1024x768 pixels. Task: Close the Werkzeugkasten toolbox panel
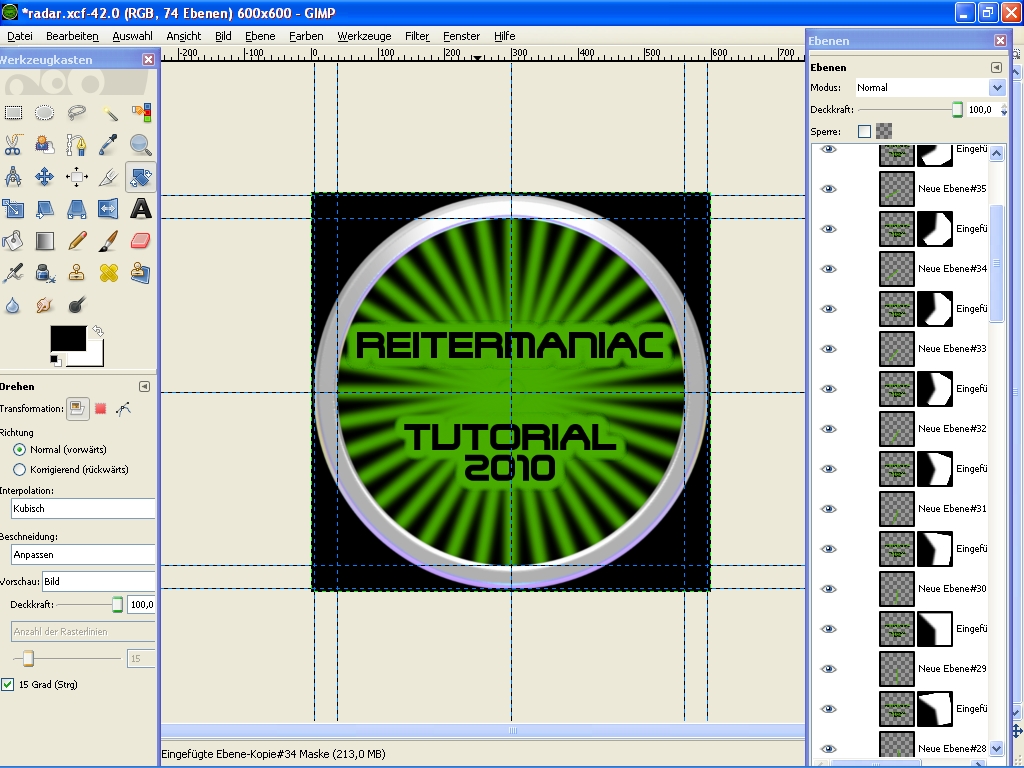148,59
